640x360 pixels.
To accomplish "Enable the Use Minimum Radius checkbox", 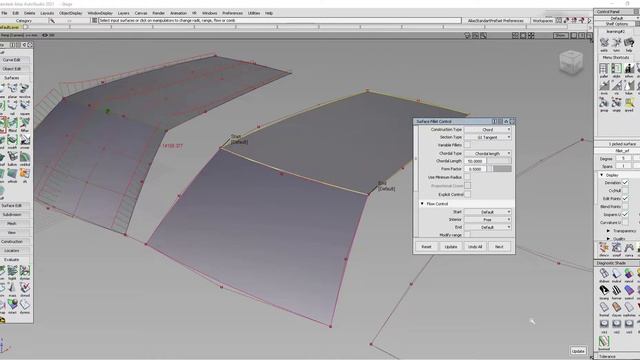I will coord(467,177).
